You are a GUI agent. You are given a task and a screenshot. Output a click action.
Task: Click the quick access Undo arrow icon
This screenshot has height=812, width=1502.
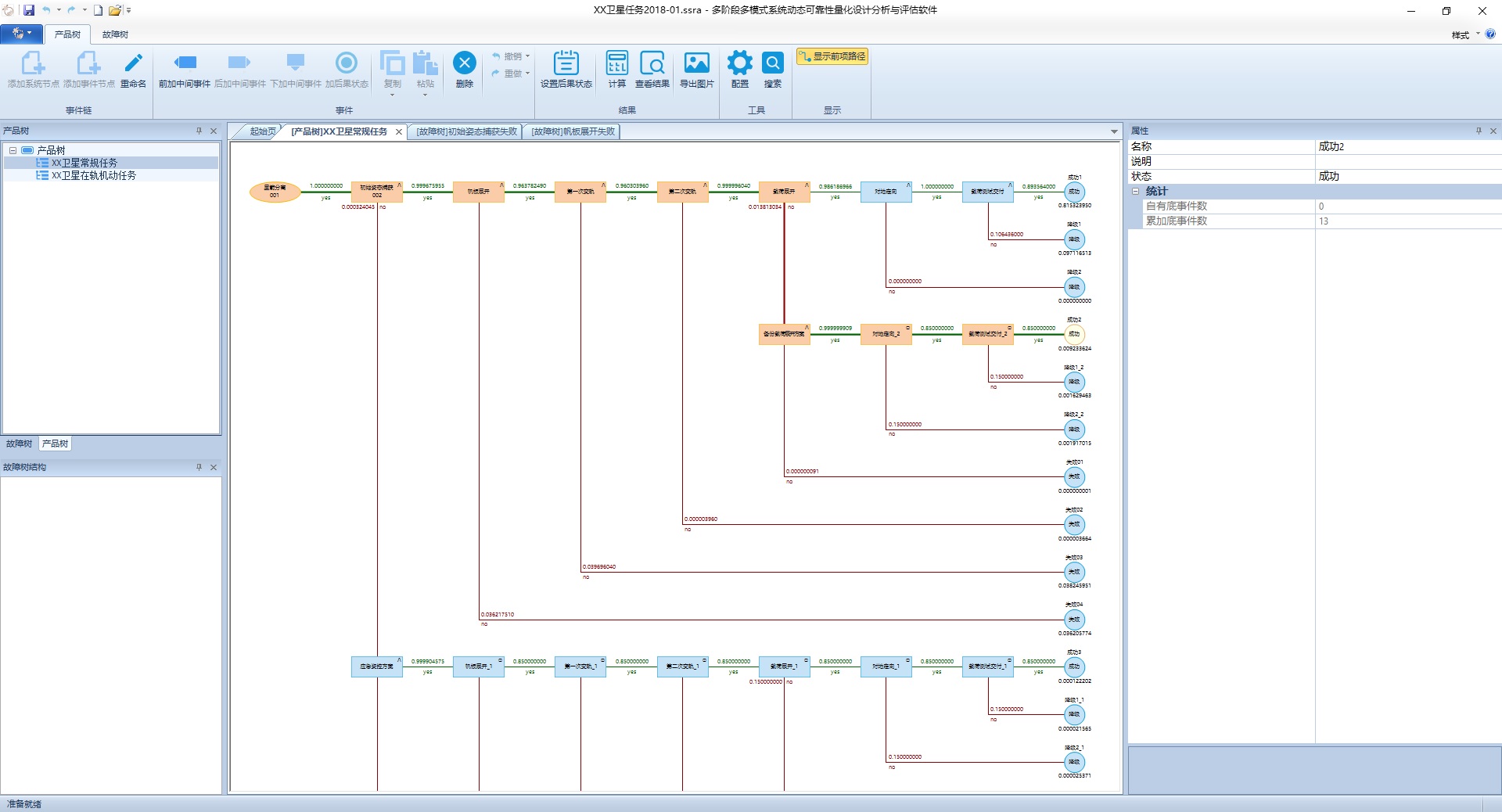coord(46,10)
